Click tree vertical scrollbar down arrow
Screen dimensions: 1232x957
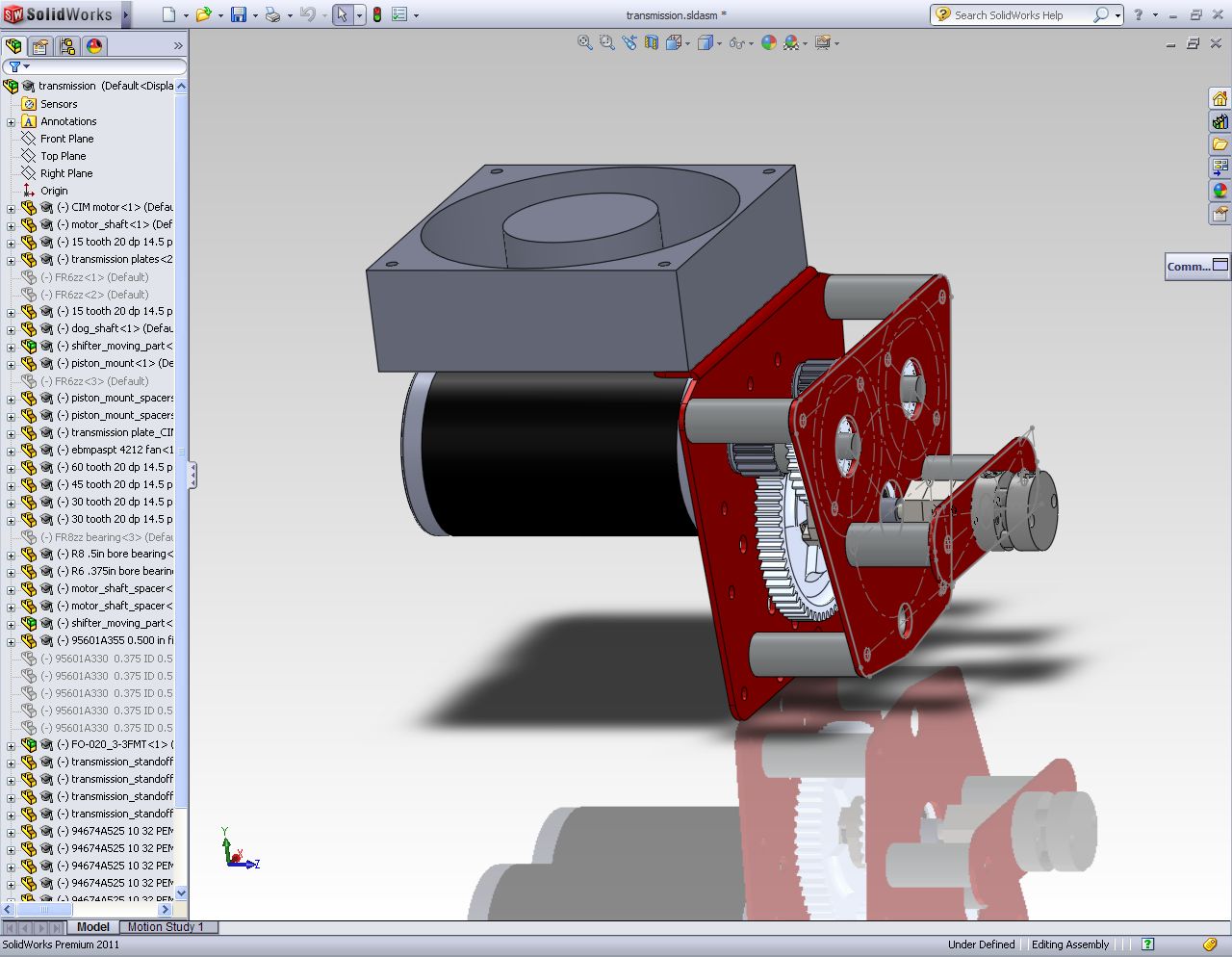point(181,893)
